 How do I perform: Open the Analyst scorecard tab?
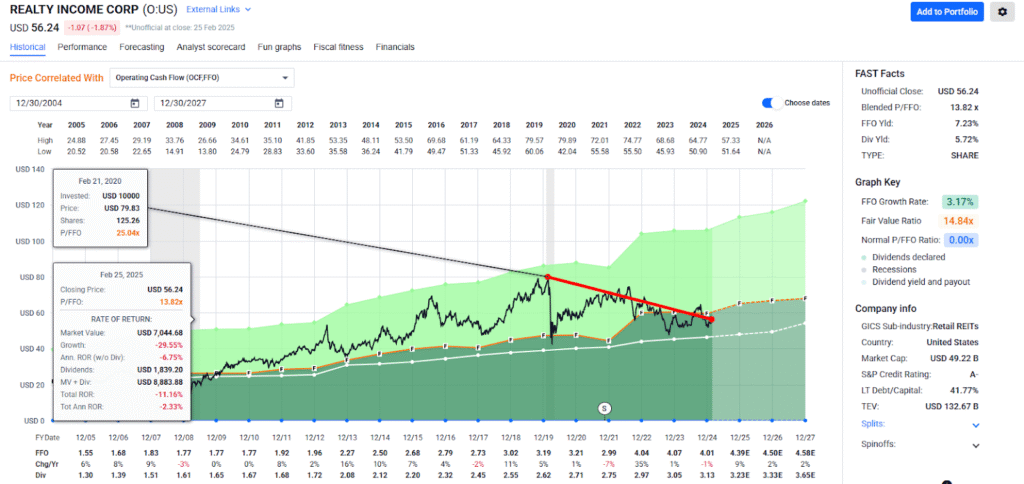(212, 47)
